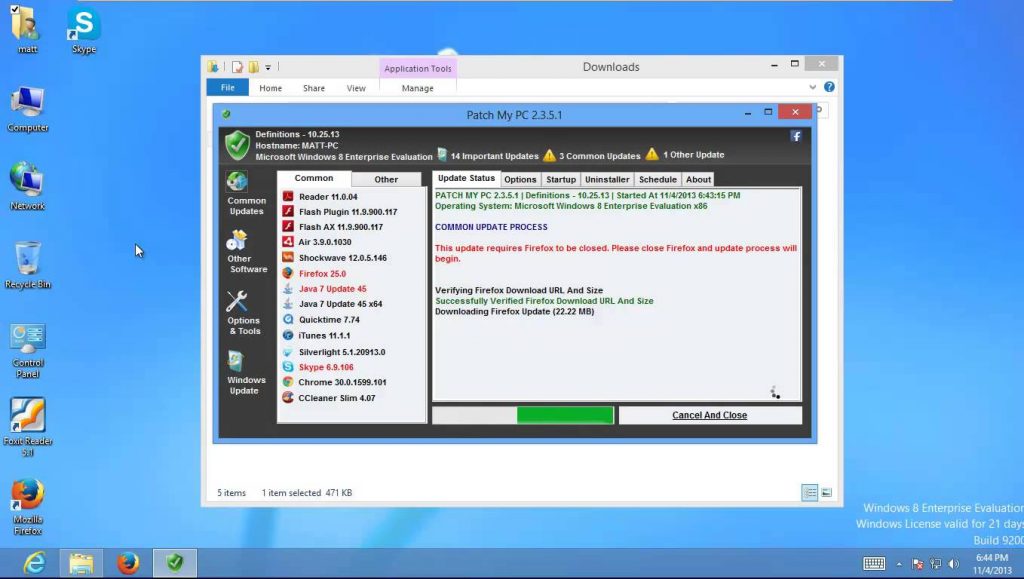Click 1 Other Update warning
This screenshot has width=1024, height=579.
tap(685, 155)
